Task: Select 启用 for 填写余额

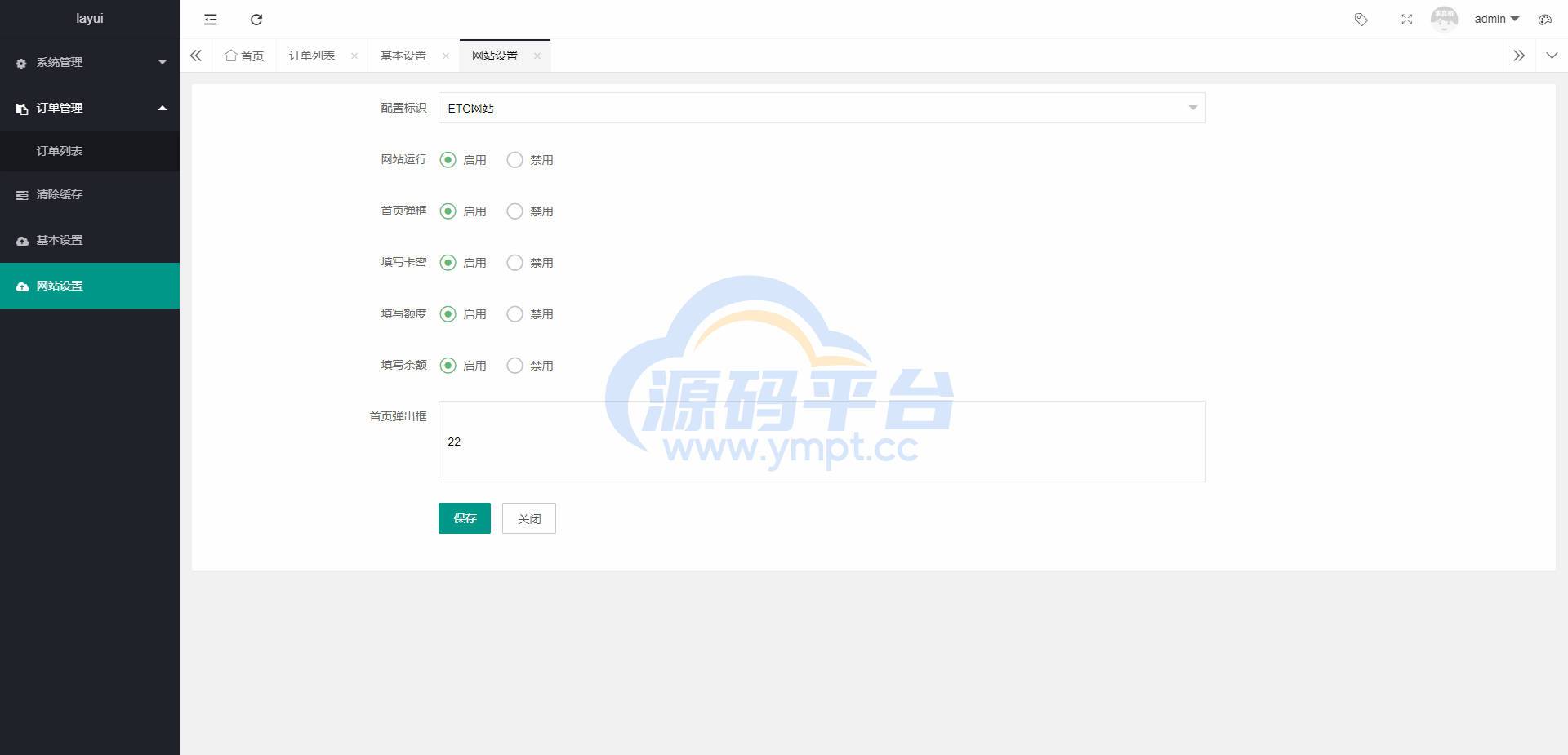Action: 448,366
